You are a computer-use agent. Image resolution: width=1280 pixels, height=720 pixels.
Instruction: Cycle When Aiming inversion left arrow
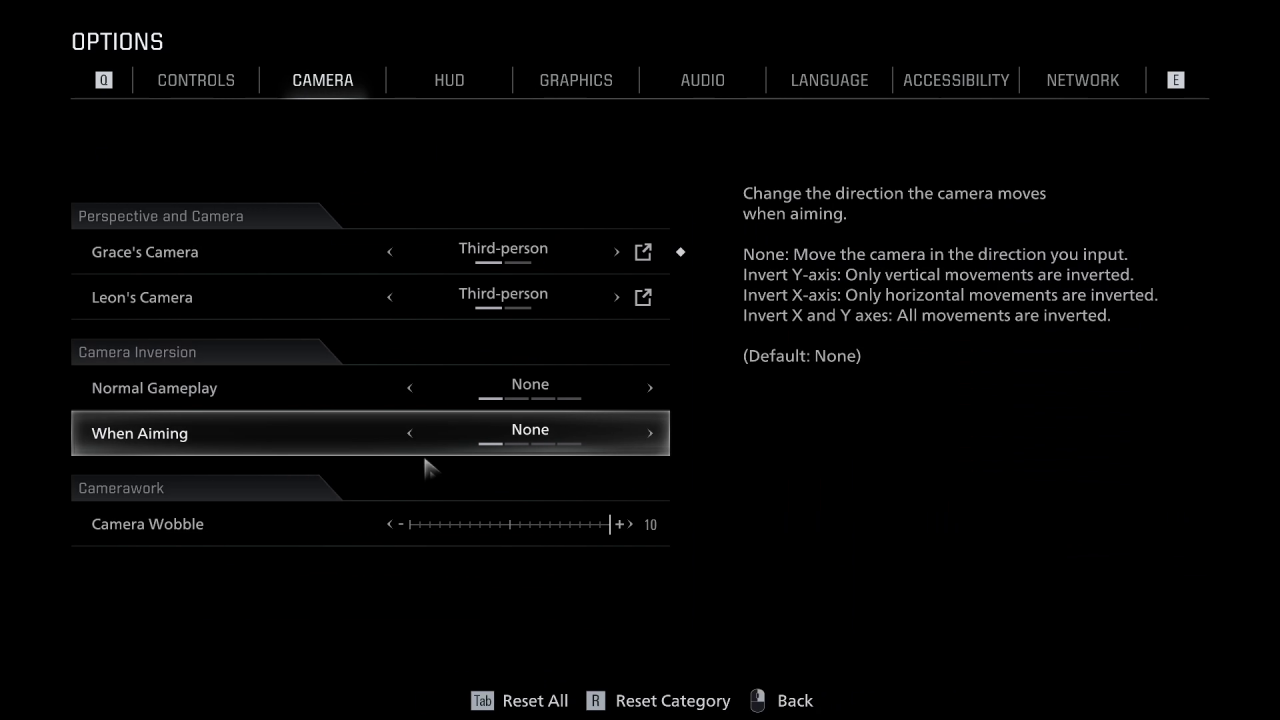(x=409, y=433)
